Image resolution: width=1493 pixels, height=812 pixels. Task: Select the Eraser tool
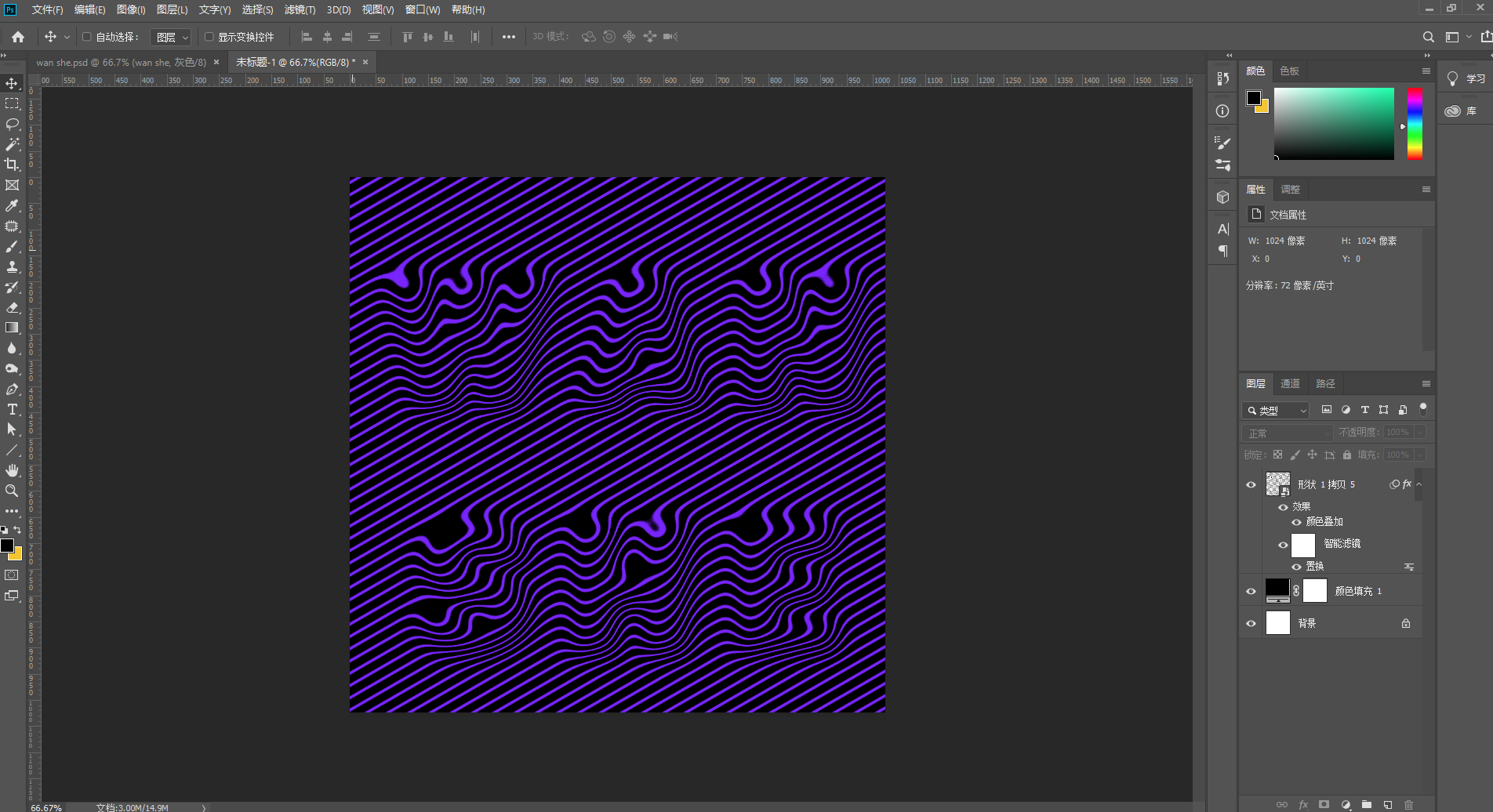[x=12, y=307]
